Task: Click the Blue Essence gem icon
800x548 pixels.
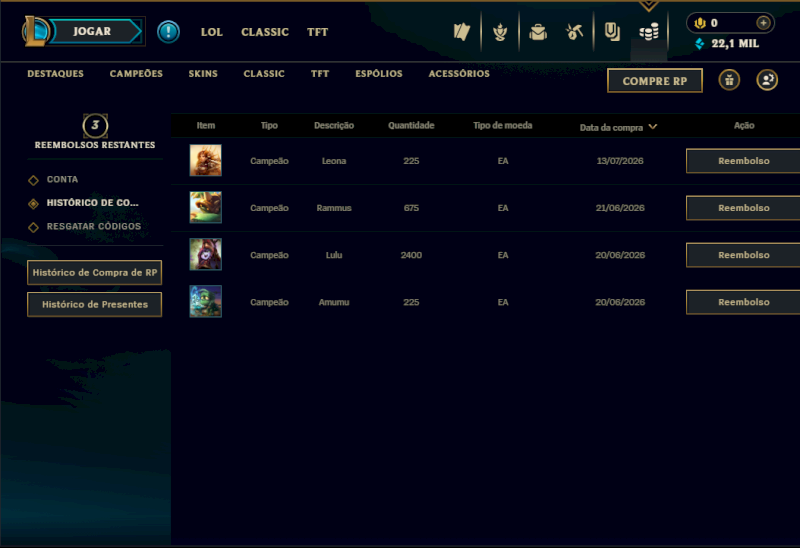Action: (700, 44)
